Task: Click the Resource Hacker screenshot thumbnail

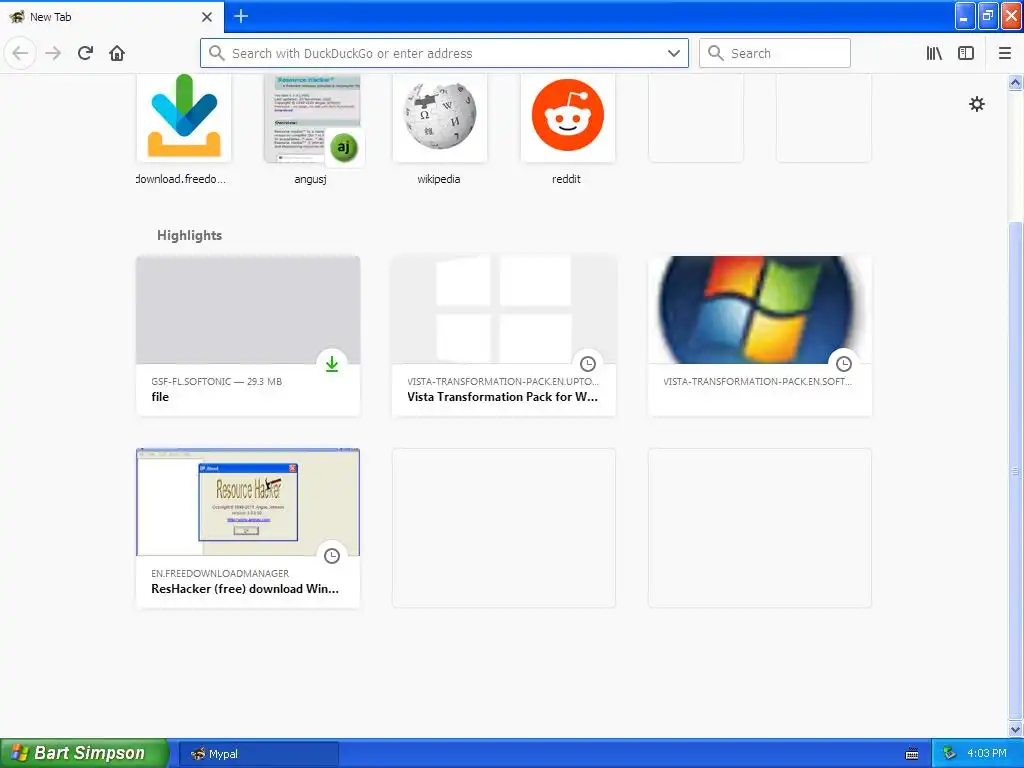Action: [248, 502]
